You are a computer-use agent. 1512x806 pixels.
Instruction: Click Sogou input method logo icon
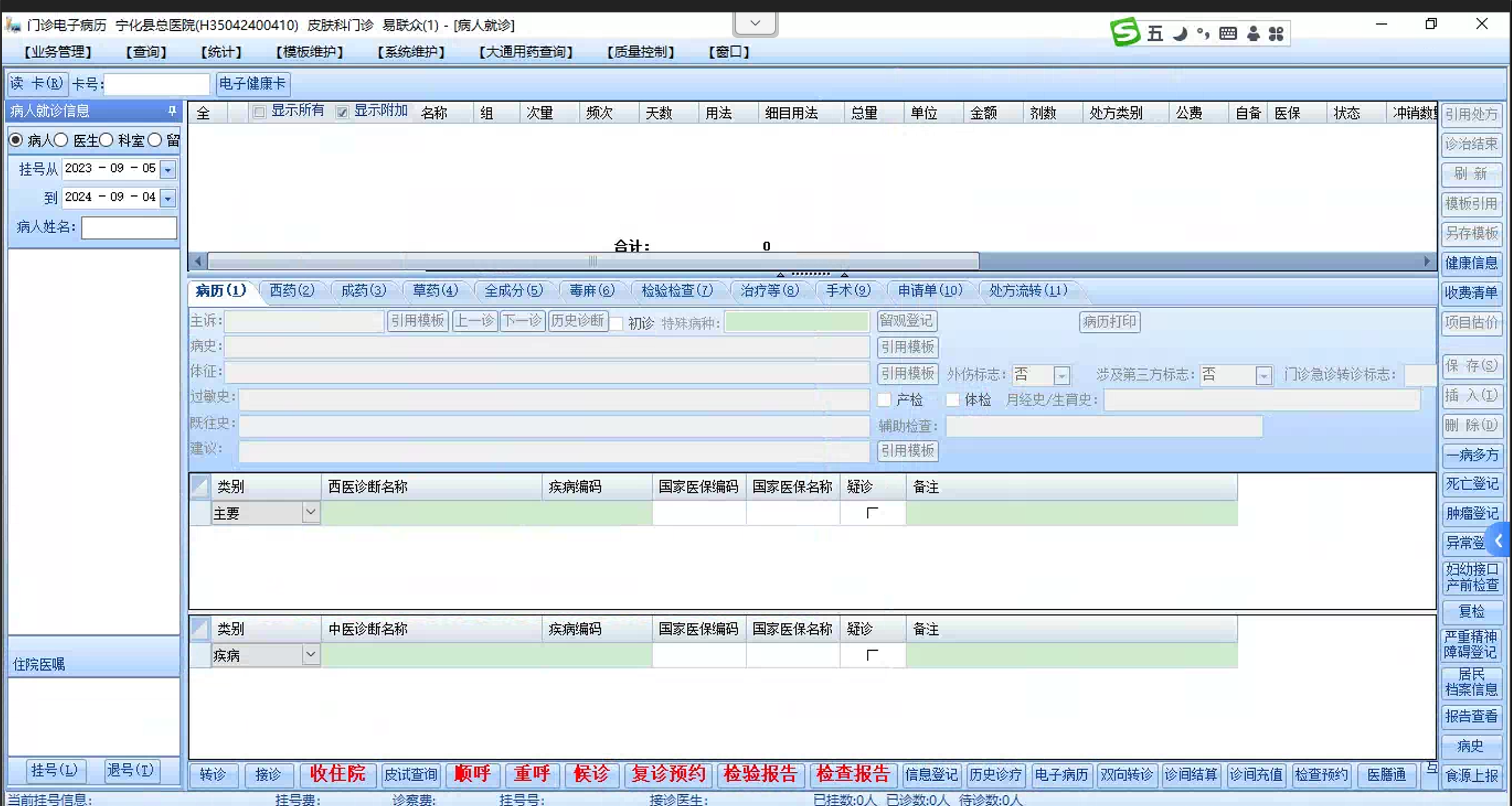point(1125,32)
